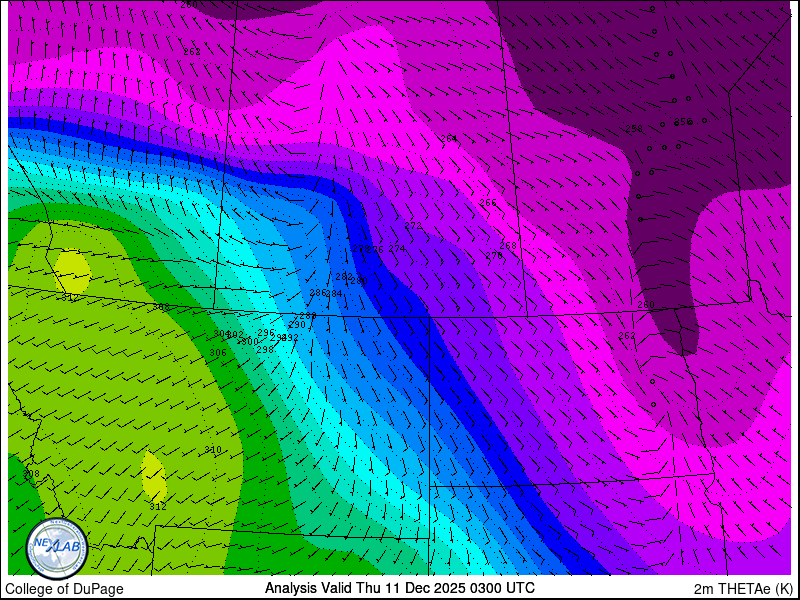Click the 298 contour label

click(264, 349)
